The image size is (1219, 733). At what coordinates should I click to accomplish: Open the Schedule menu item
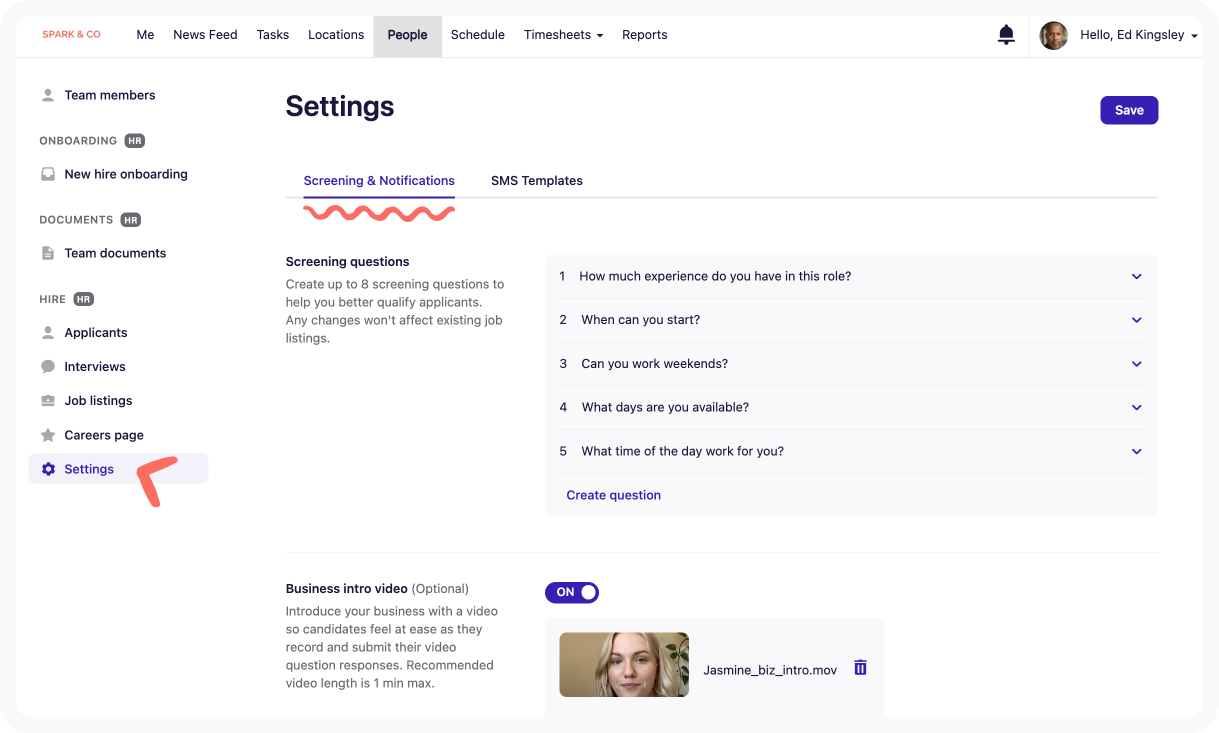477,35
